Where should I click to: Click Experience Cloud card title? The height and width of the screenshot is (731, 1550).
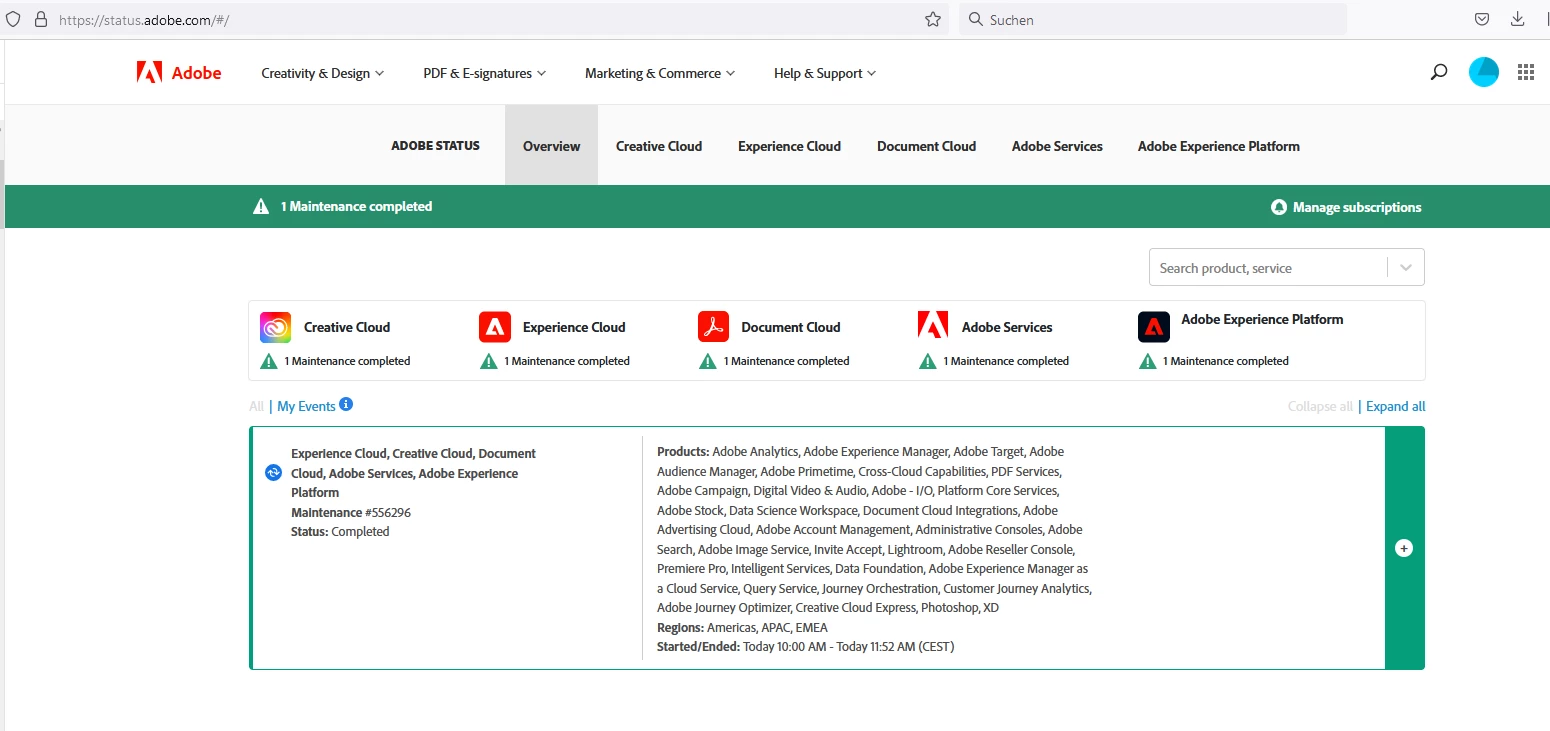pos(574,327)
